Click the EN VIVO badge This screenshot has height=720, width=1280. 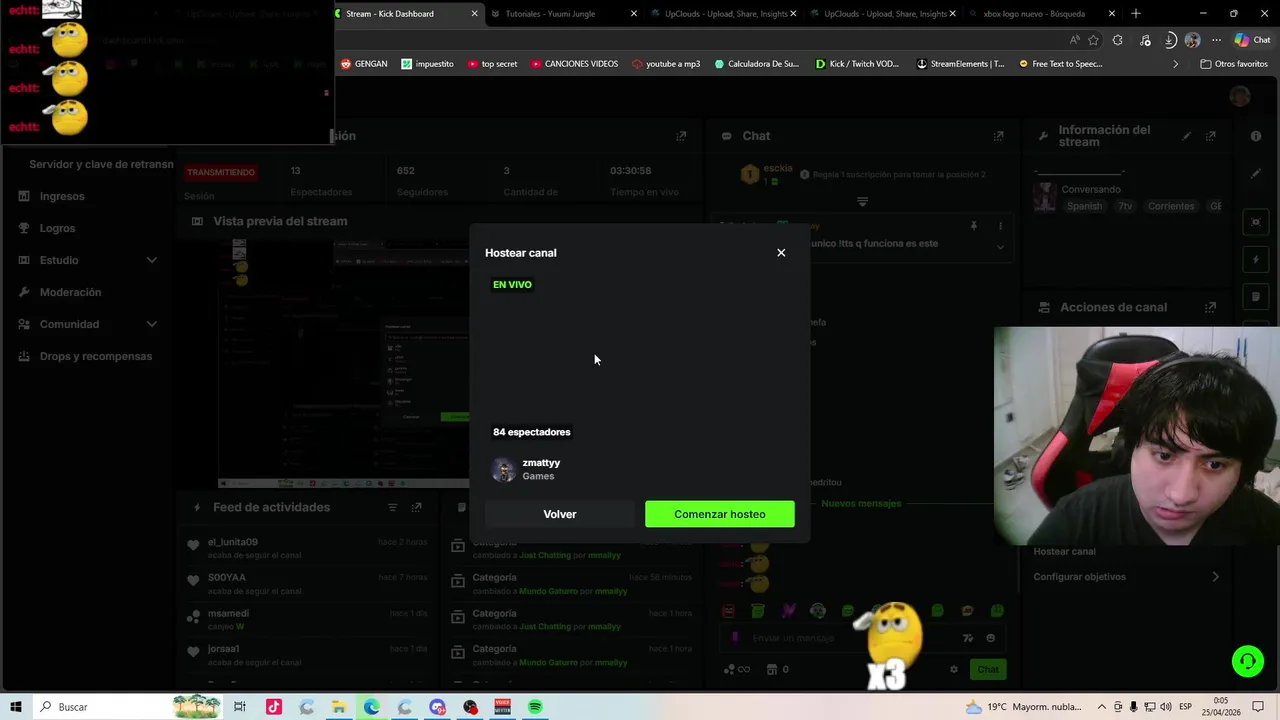(x=512, y=285)
